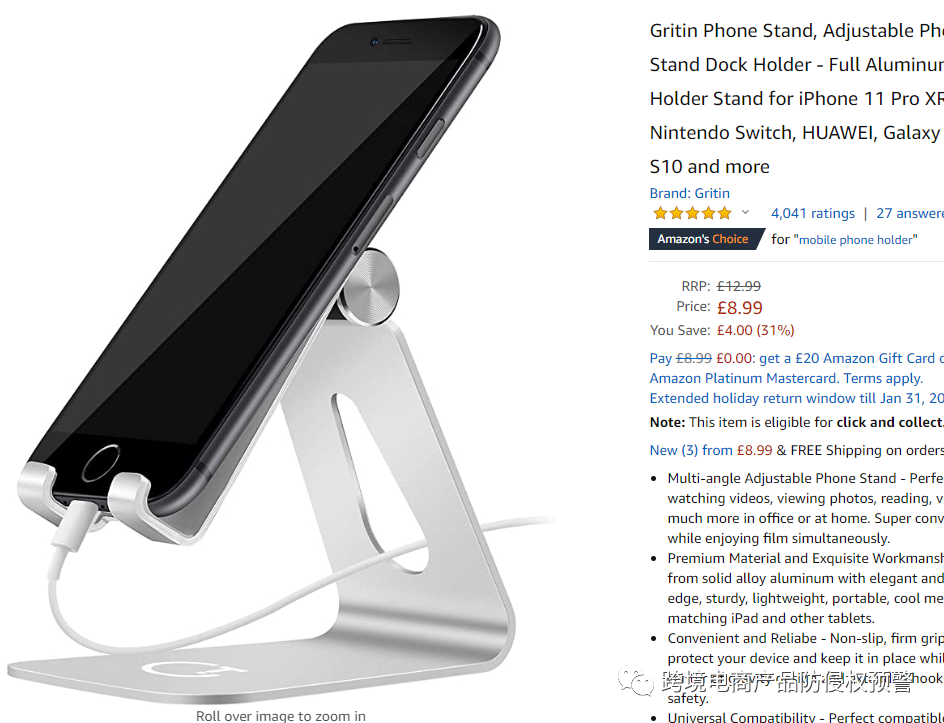Open the 27 answered questions link
The image size is (944, 723).
(910, 213)
